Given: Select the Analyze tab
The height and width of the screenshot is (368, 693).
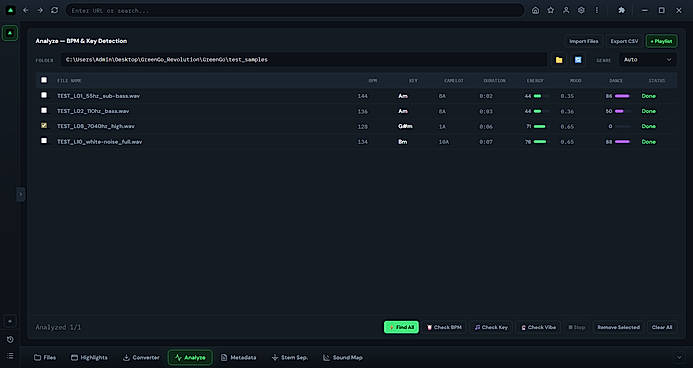Looking at the screenshot, I should point(190,357).
